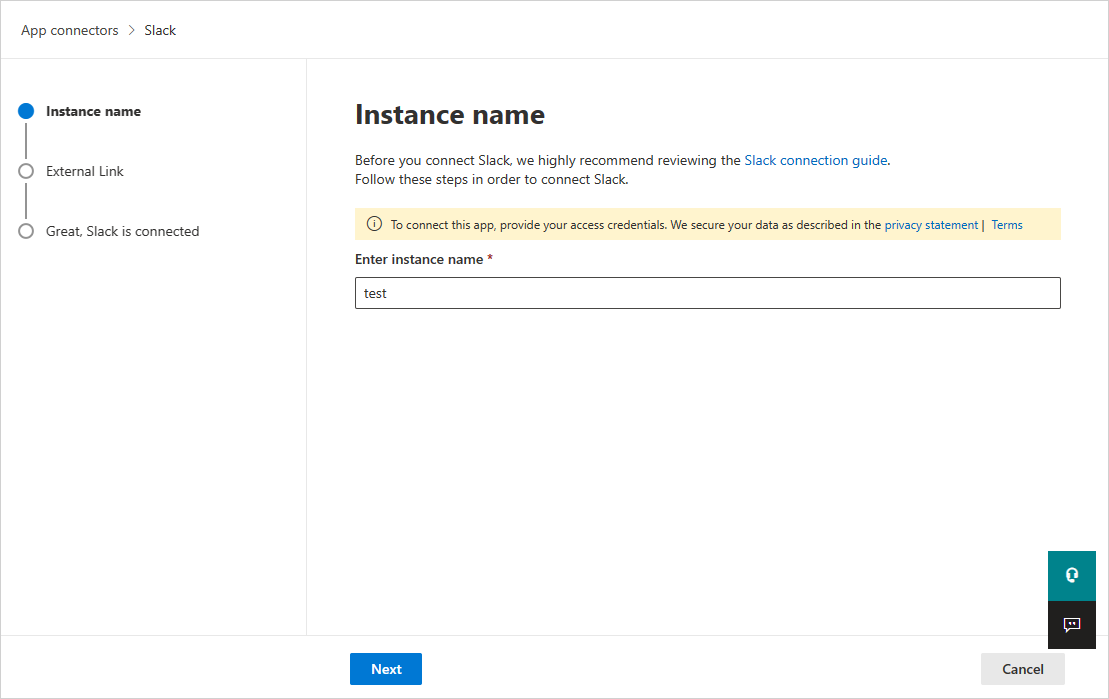Select the "Great, Slack is connected" circle
This screenshot has width=1109, height=699.
pos(26,231)
